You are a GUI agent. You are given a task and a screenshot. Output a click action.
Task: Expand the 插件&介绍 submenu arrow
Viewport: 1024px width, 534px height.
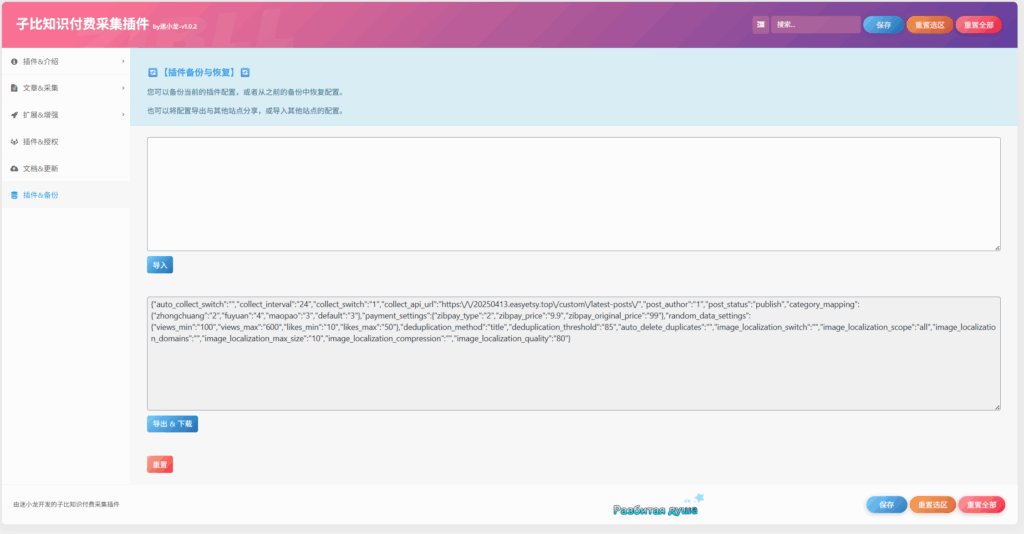(x=123, y=61)
